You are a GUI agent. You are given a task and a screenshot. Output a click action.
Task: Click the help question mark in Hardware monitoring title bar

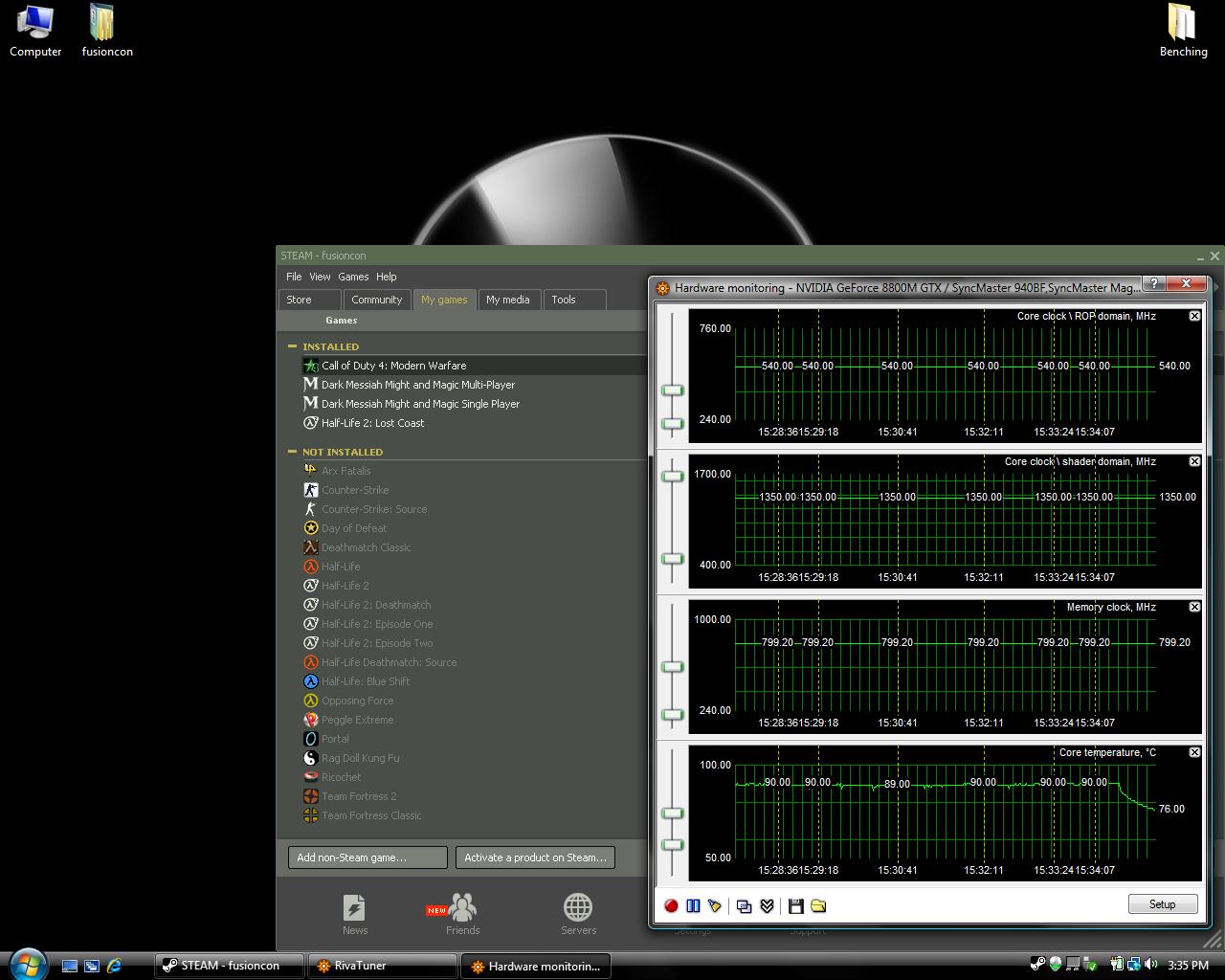point(1154,283)
